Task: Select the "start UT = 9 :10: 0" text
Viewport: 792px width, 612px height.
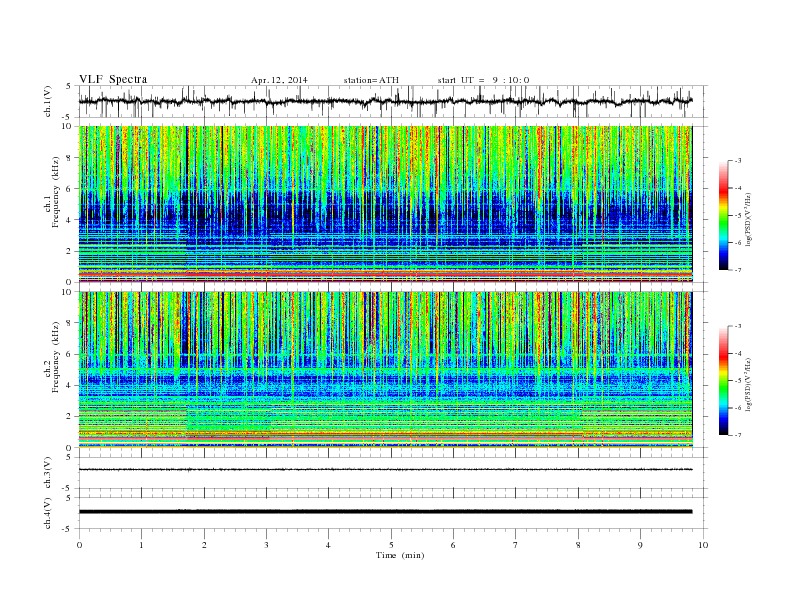Action: [483, 80]
